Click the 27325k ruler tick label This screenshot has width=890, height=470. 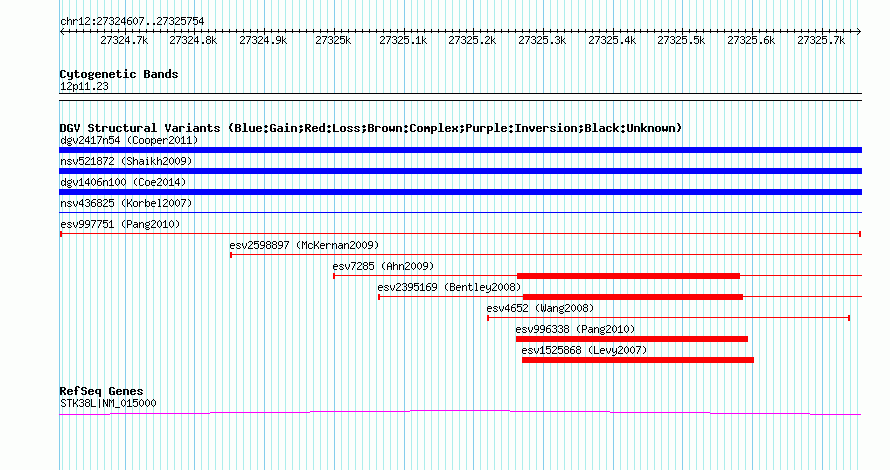click(333, 40)
